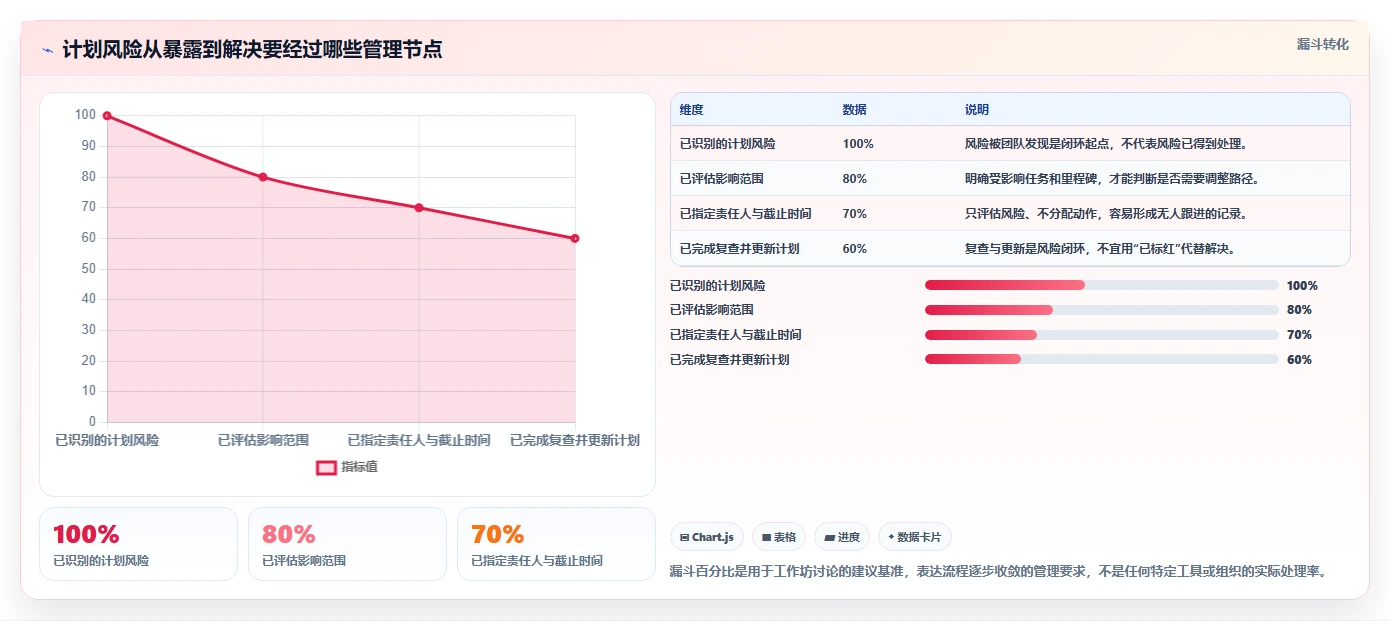Toggle the 指标值 legend swatch

326,467
